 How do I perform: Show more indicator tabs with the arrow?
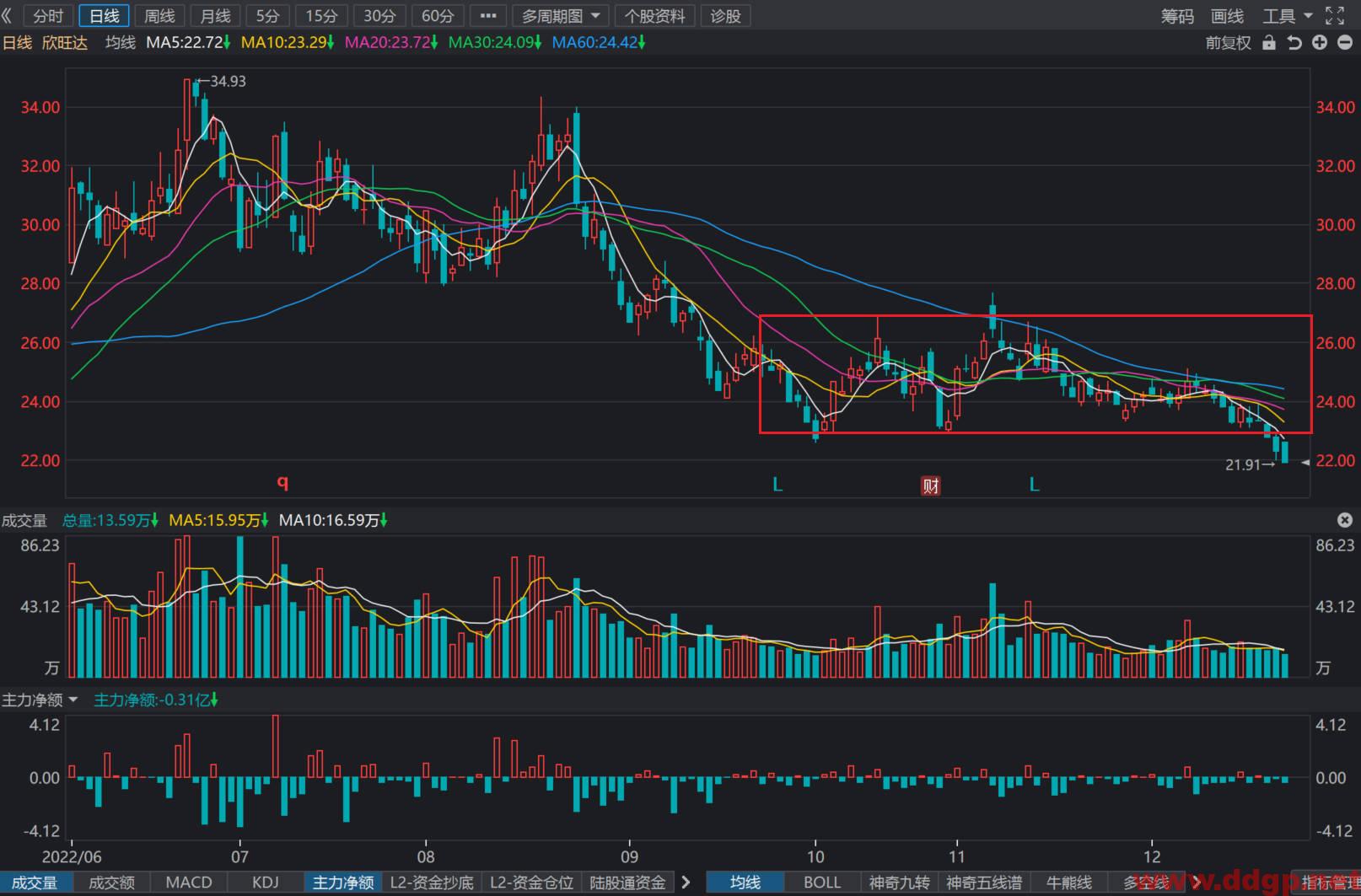click(686, 883)
